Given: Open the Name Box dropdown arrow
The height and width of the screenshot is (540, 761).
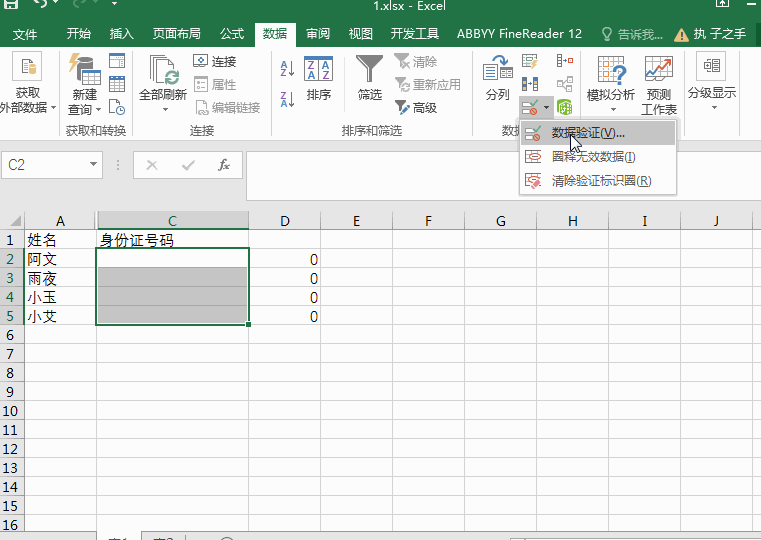Looking at the screenshot, I should tap(93, 164).
